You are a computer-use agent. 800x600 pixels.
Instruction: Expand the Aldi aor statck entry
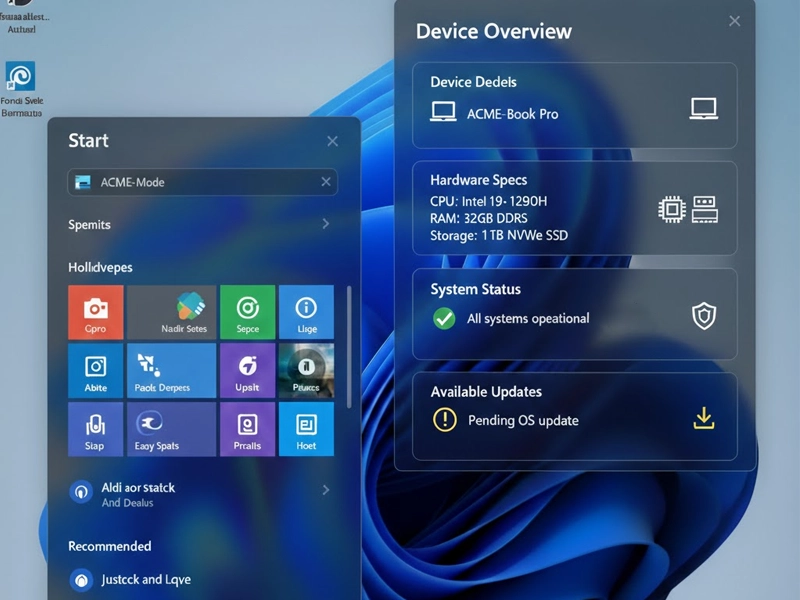point(326,490)
